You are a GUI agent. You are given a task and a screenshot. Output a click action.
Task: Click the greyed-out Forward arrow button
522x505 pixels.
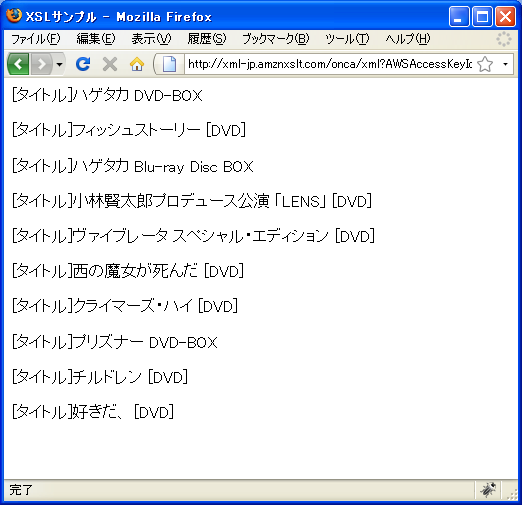pyautogui.click(x=41, y=64)
